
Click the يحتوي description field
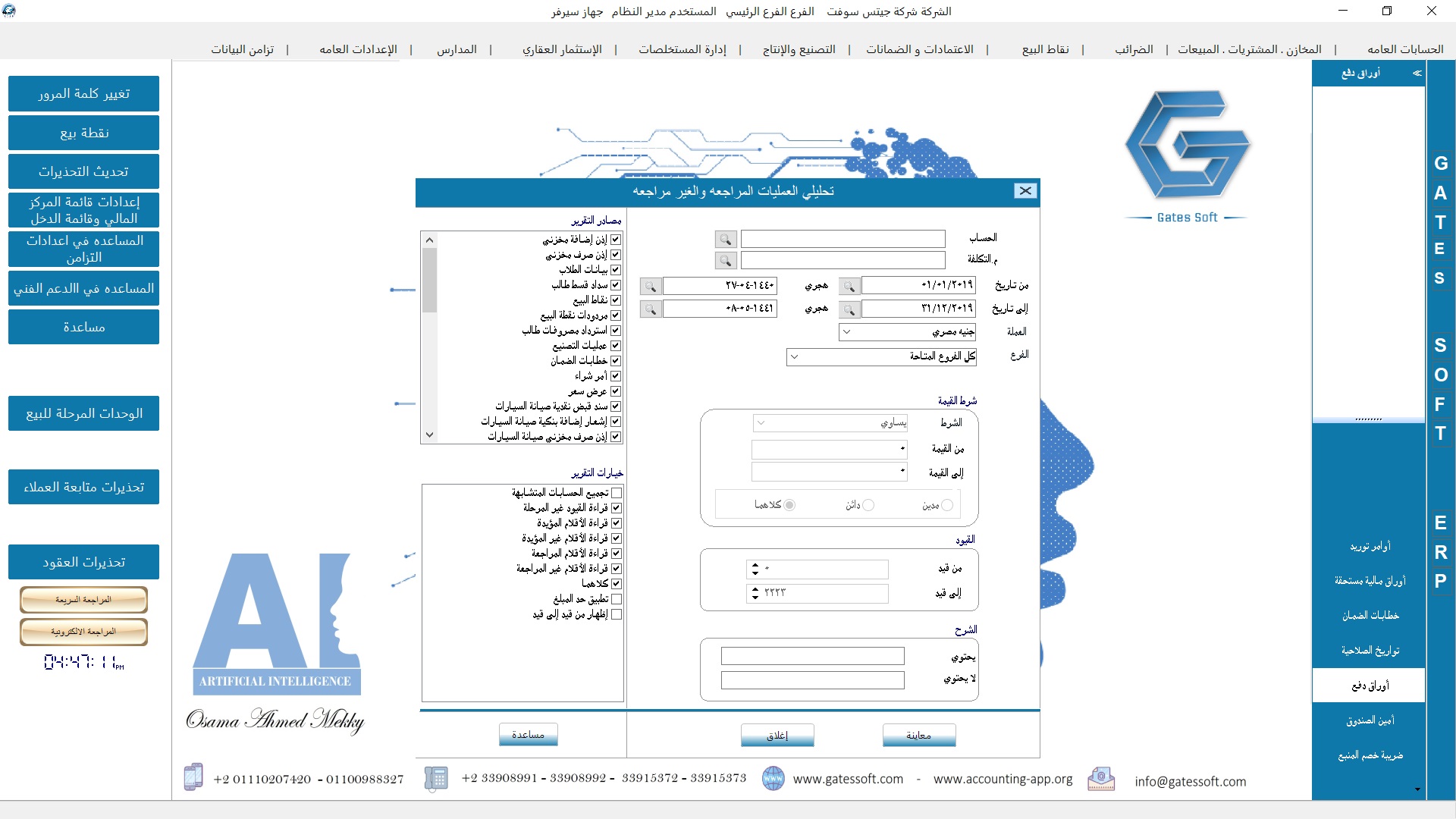tap(813, 656)
